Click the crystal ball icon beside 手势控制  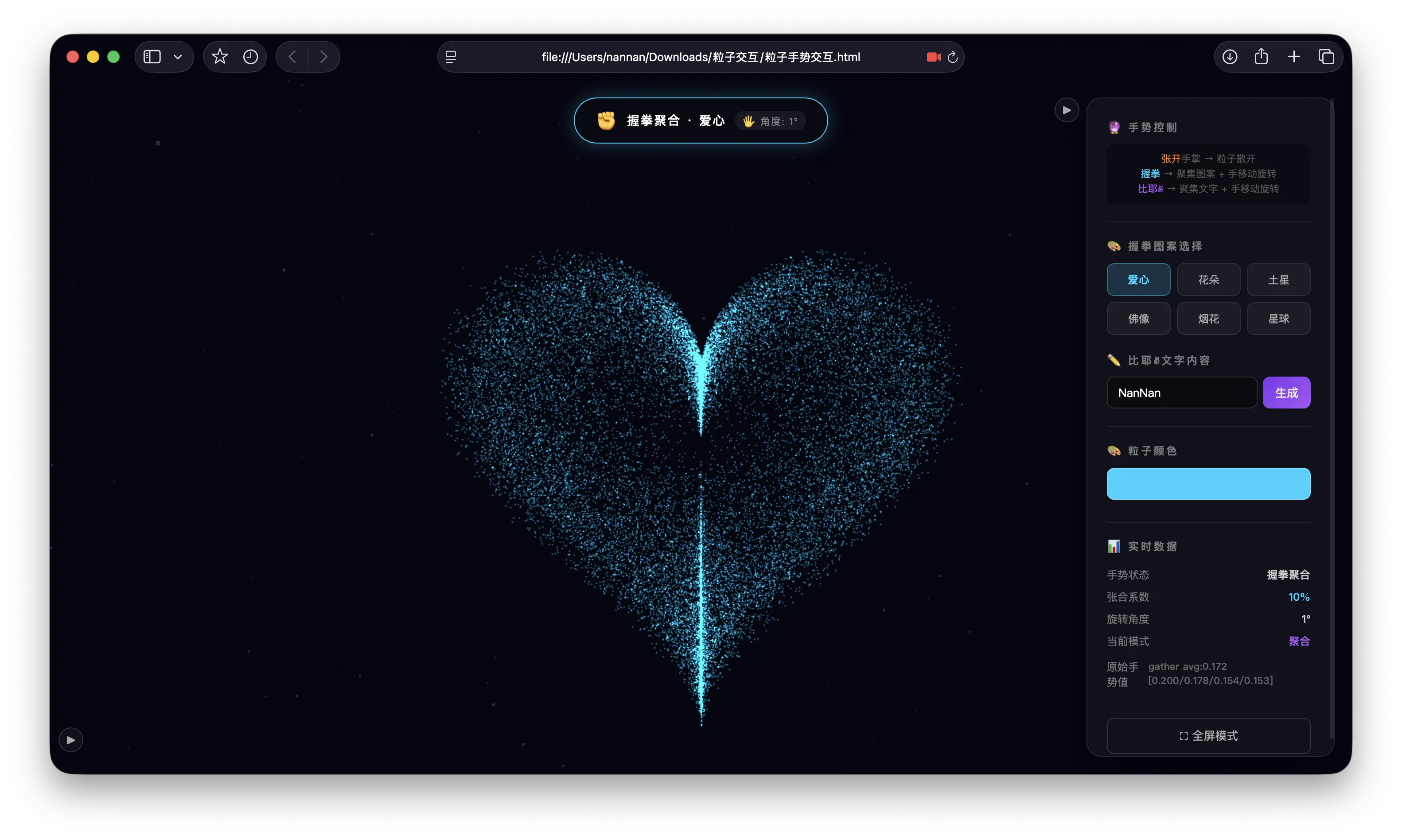pos(1114,127)
